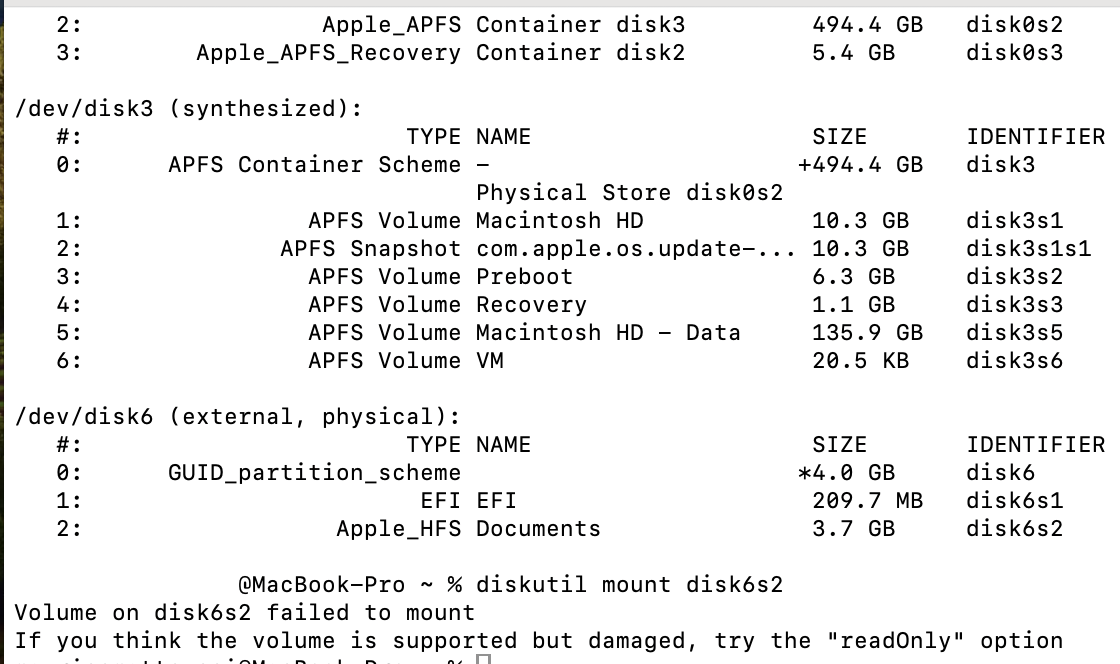Click the "/dev/disk6 (external, physical)" header
The width and height of the screenshot is (1120, 664).
tap(238, 417)
